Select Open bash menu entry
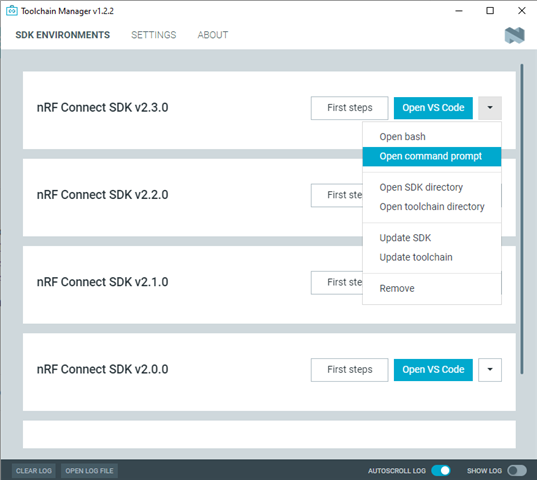 pos(432,137)
